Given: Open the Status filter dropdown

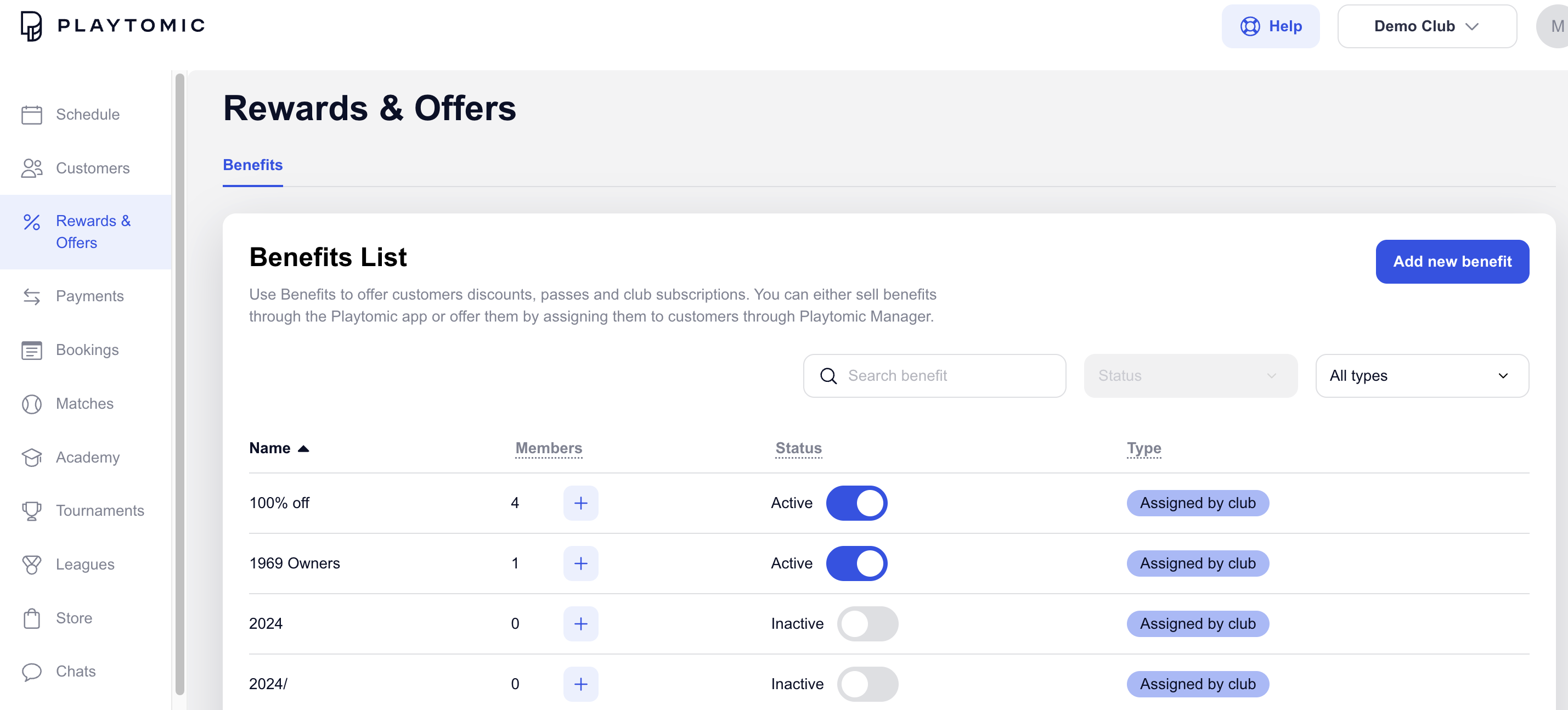Looking at the screenshot, I should click(x=1189, y=376).
